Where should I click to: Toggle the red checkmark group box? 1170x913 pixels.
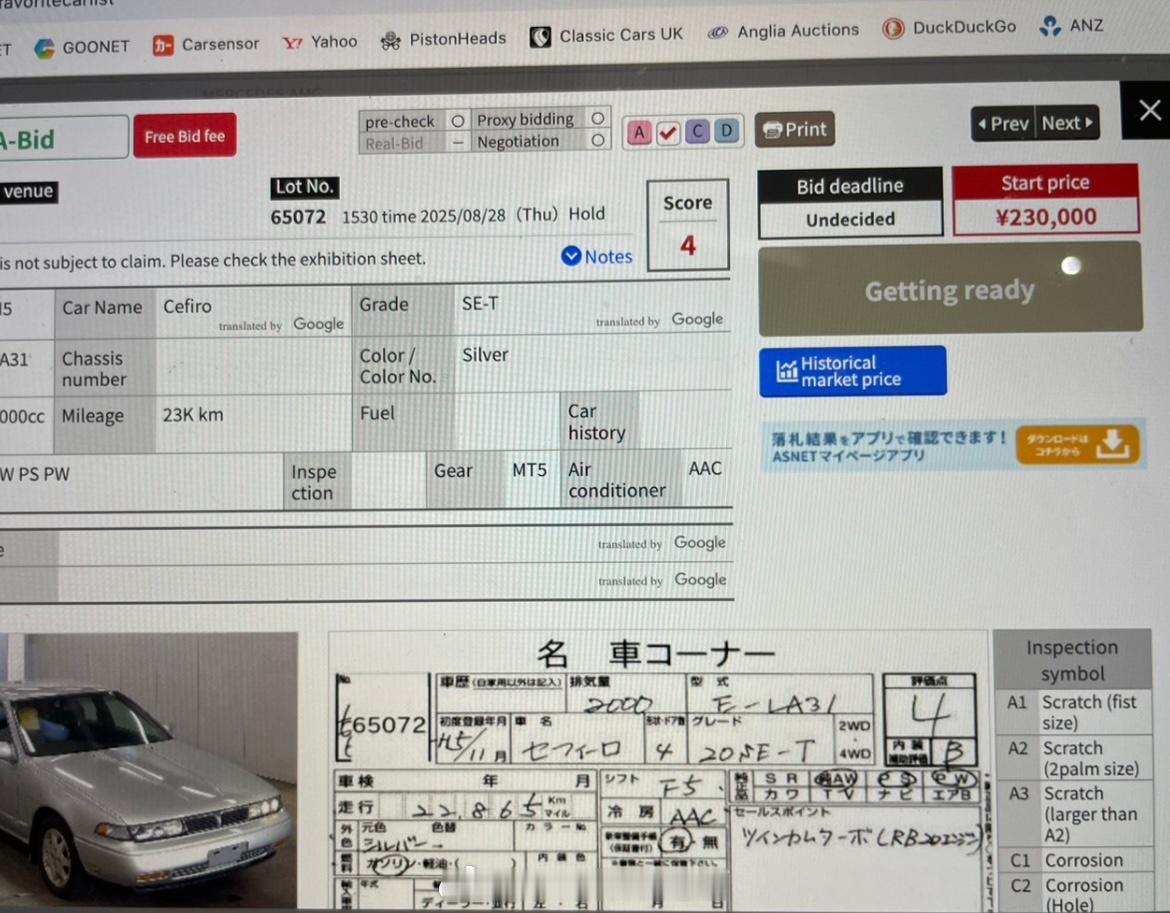pyautogui.click(x=668, y=133)
